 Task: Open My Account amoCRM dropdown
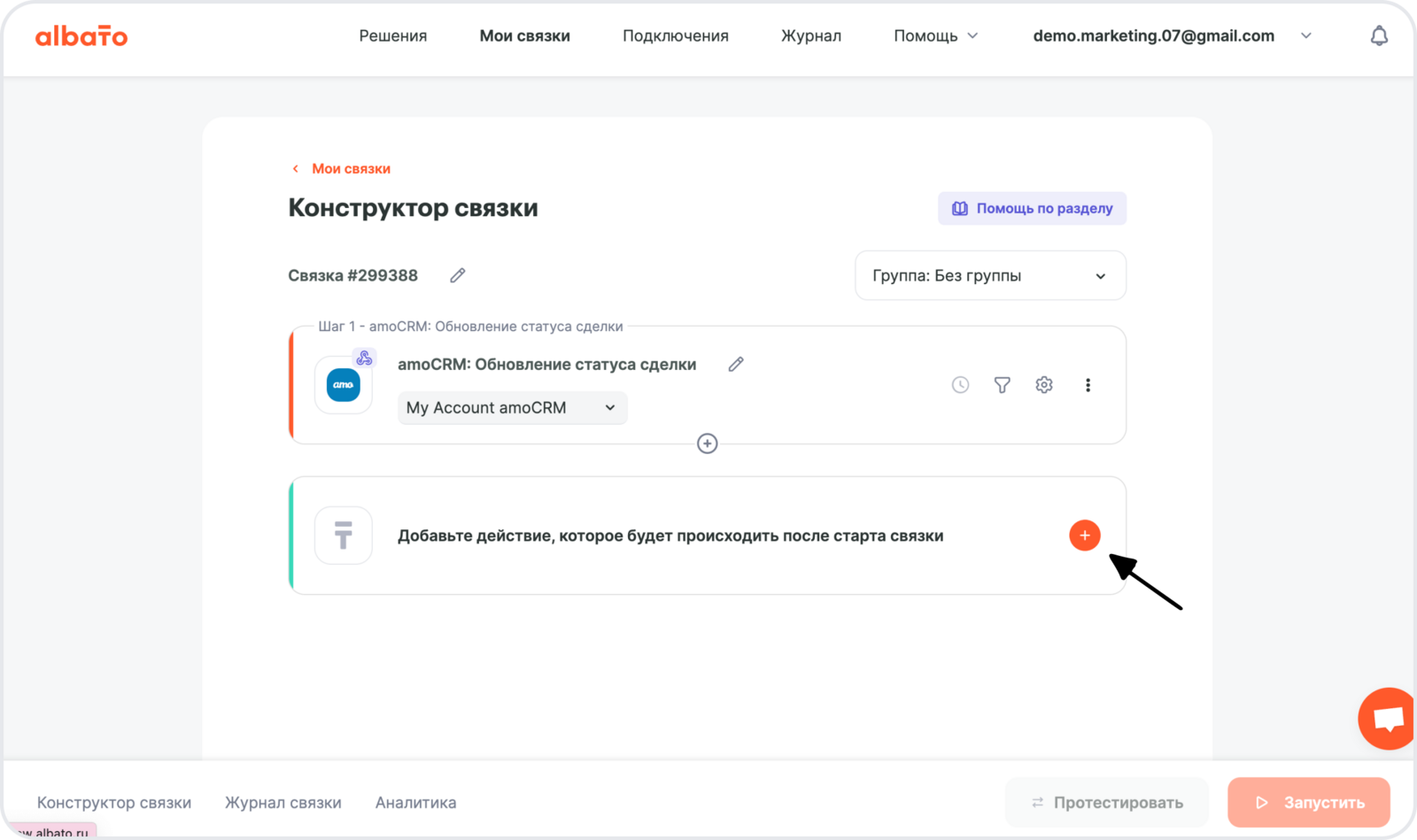(x=512, y=408)
